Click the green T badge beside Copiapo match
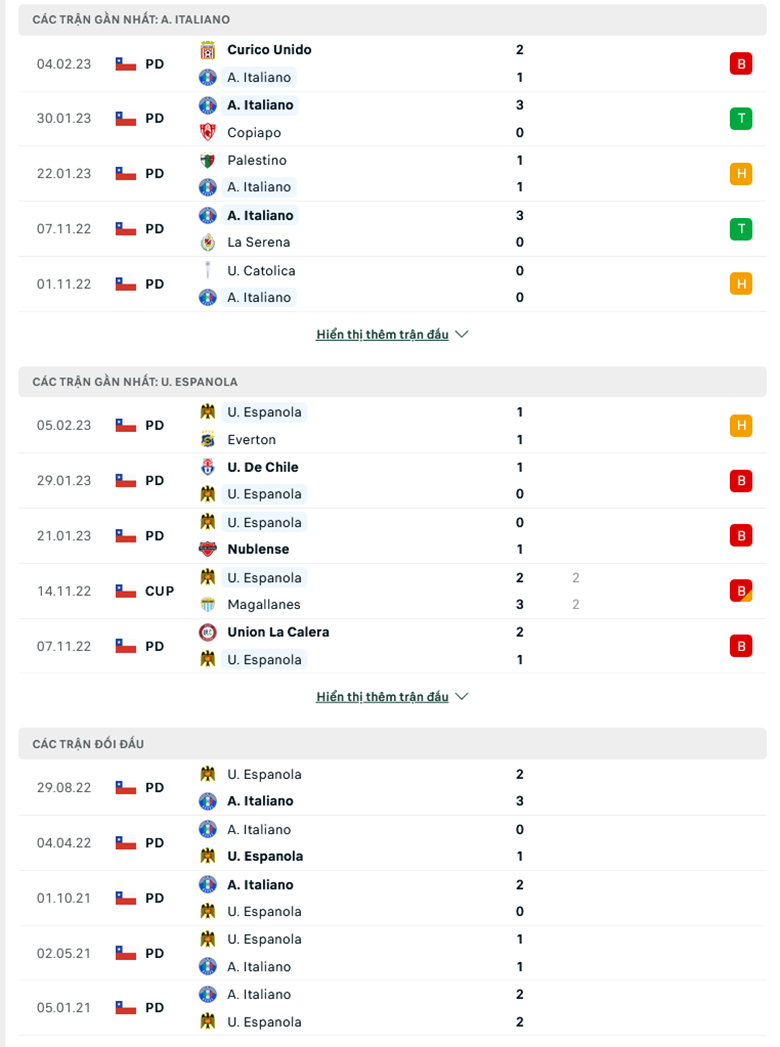780x1047 pixels. [x=741, y=117]
